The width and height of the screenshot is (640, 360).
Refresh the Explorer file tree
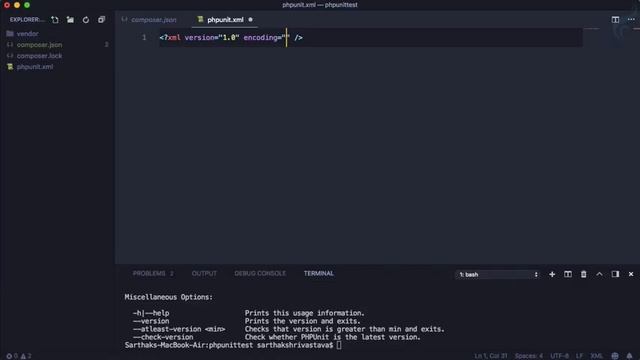pyautogui.click(x=86, y=20)
